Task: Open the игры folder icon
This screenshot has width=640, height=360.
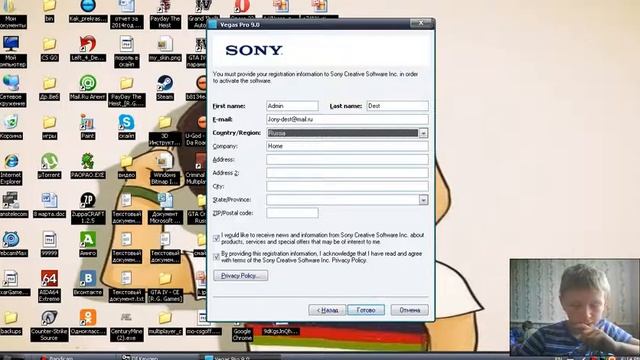Action: coord(49,122)
